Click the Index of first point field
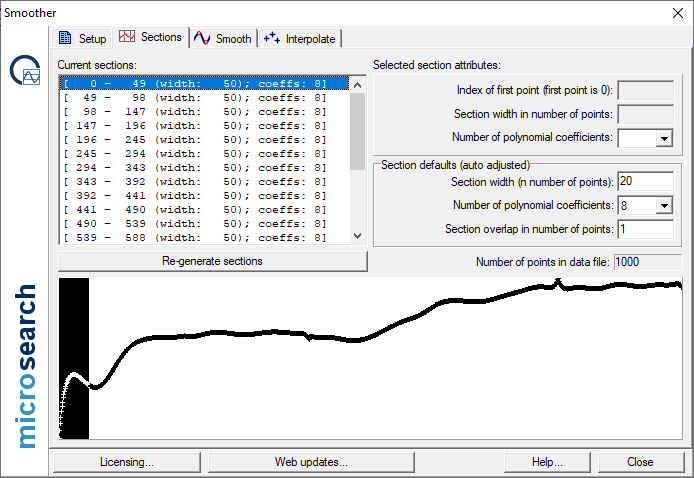694x478 pixels. (646, 90)
